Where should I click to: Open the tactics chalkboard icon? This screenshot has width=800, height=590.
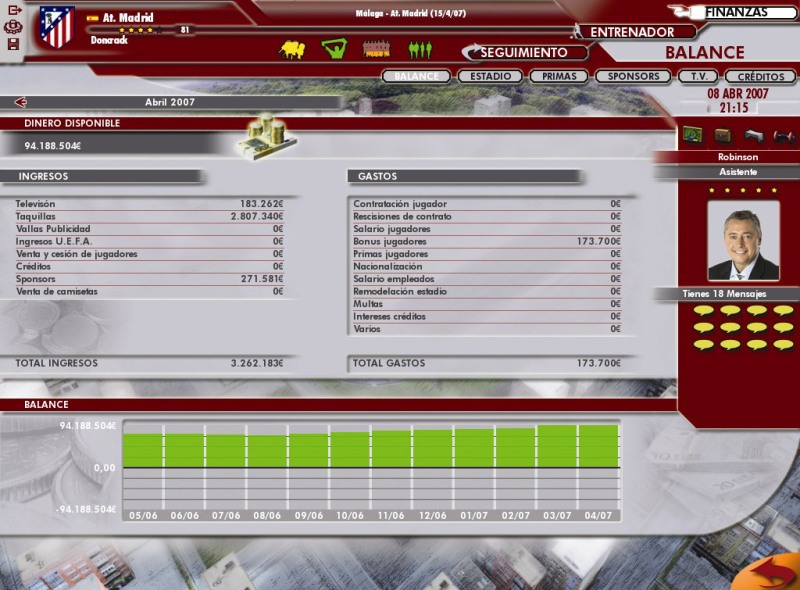(691, 135)
